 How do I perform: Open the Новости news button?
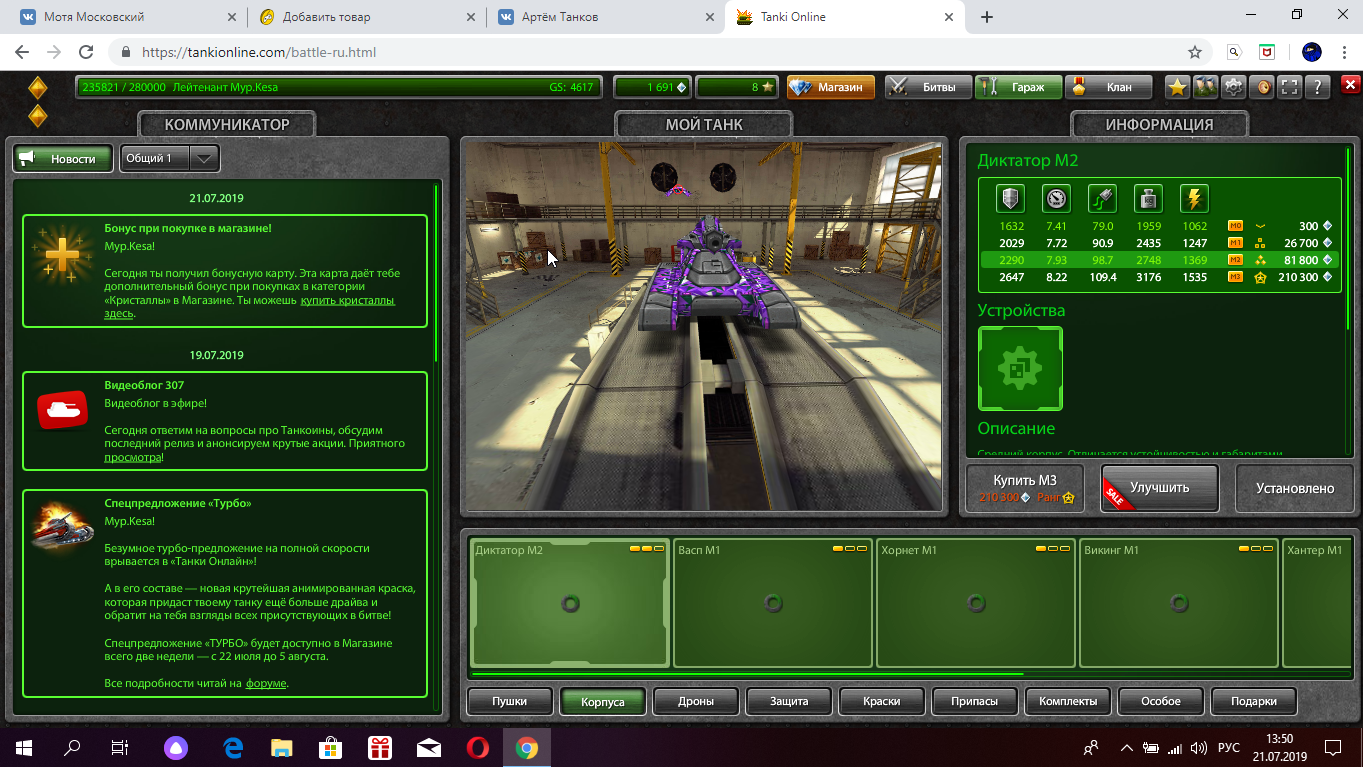[62, 158]
